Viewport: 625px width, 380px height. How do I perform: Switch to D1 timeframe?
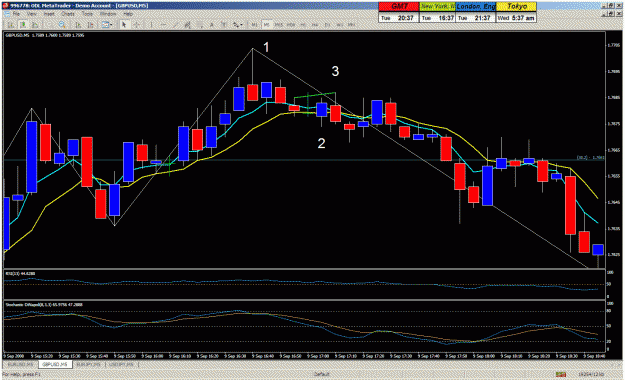pyautogui.click(x=327, y=25)
